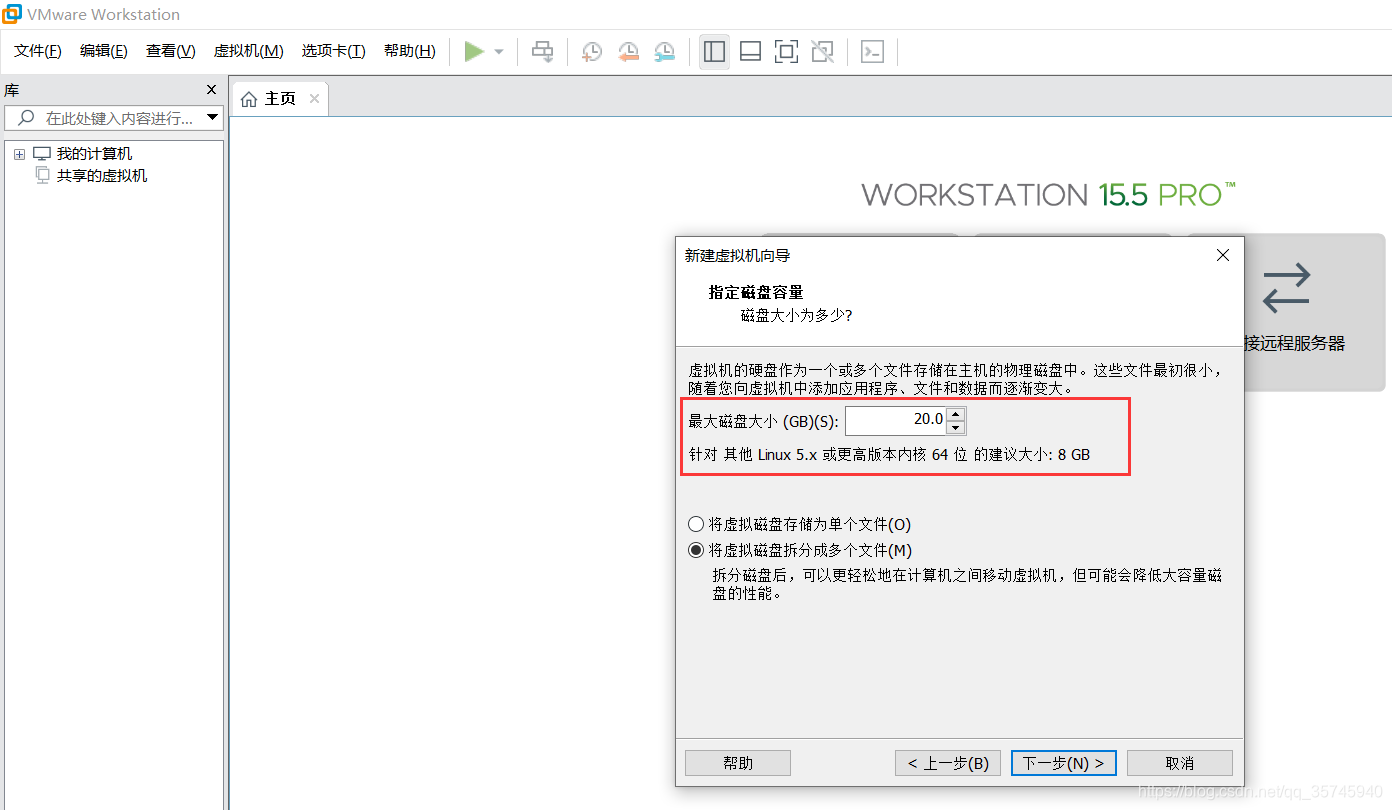Image resolution: width=1392 pixels, height=810 pixels.
Task: Open the 编辑(E) menu
Action: 104,51
